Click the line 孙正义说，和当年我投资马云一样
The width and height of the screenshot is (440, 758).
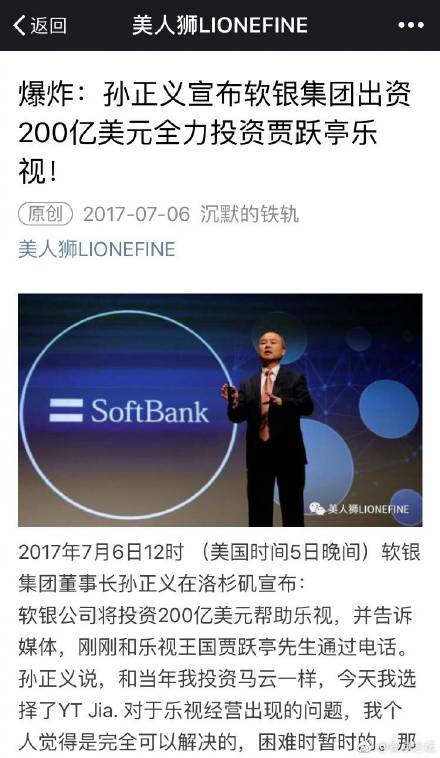(x=168, y=679)
